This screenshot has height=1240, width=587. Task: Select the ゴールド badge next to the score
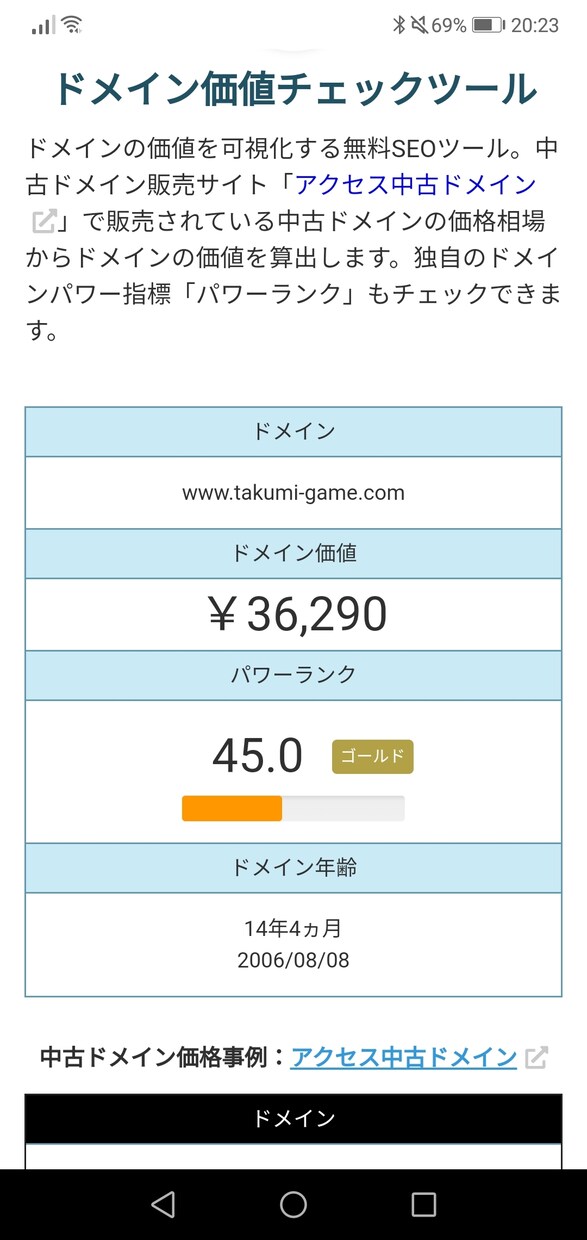[x=372, y=757]
